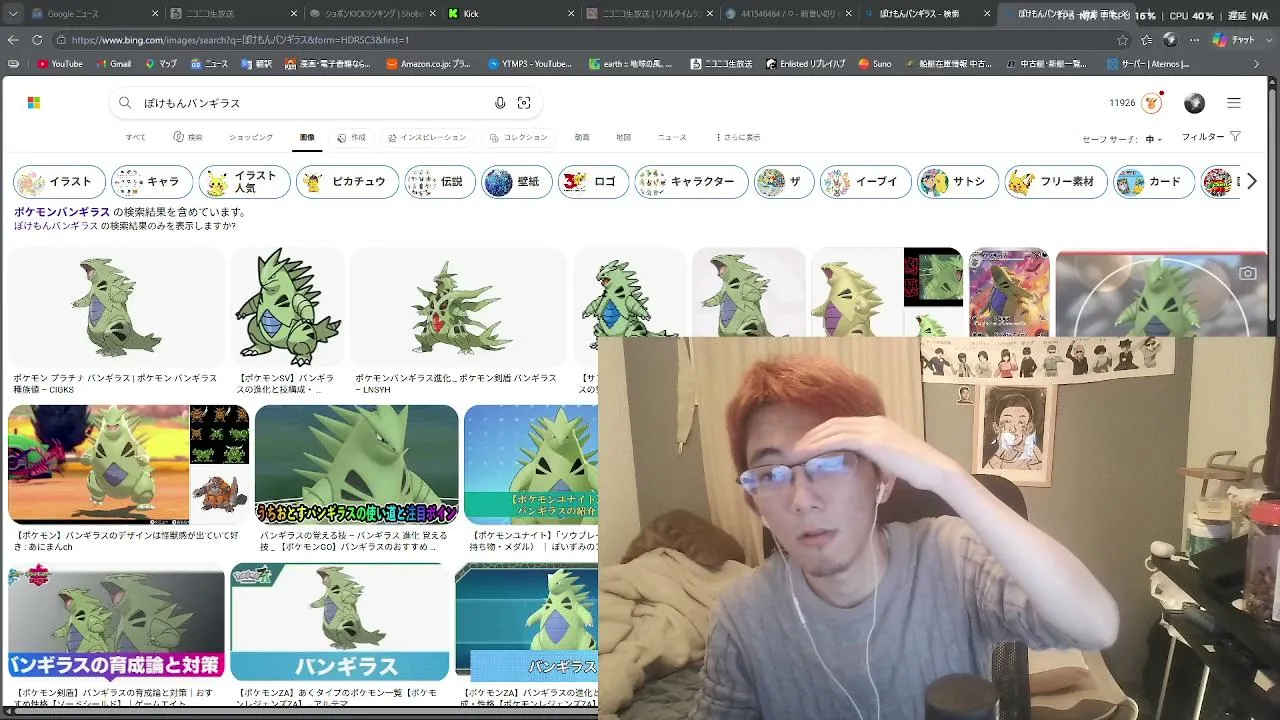Click the Microsoft logo beside the search box

coord(33,103)
